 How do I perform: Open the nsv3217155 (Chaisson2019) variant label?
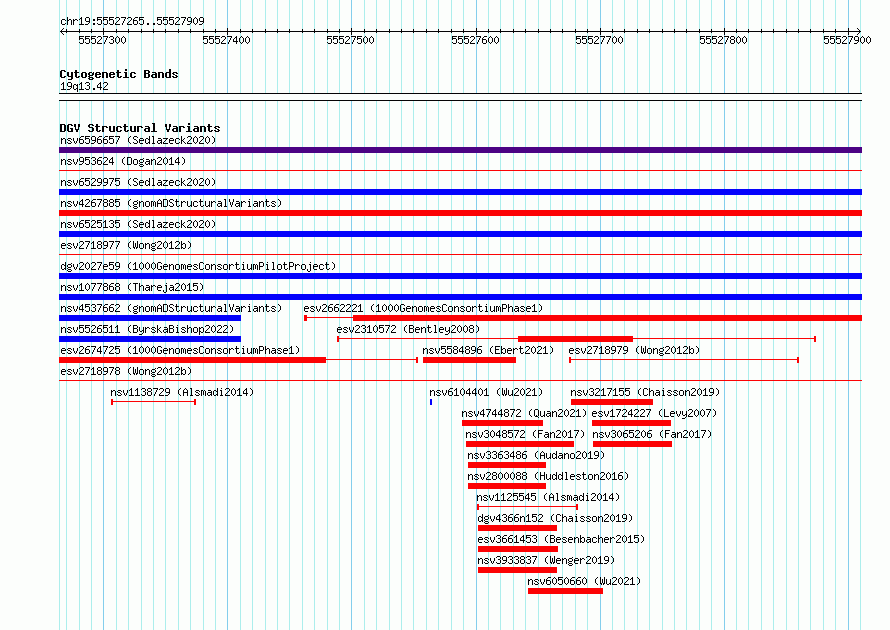645,392
